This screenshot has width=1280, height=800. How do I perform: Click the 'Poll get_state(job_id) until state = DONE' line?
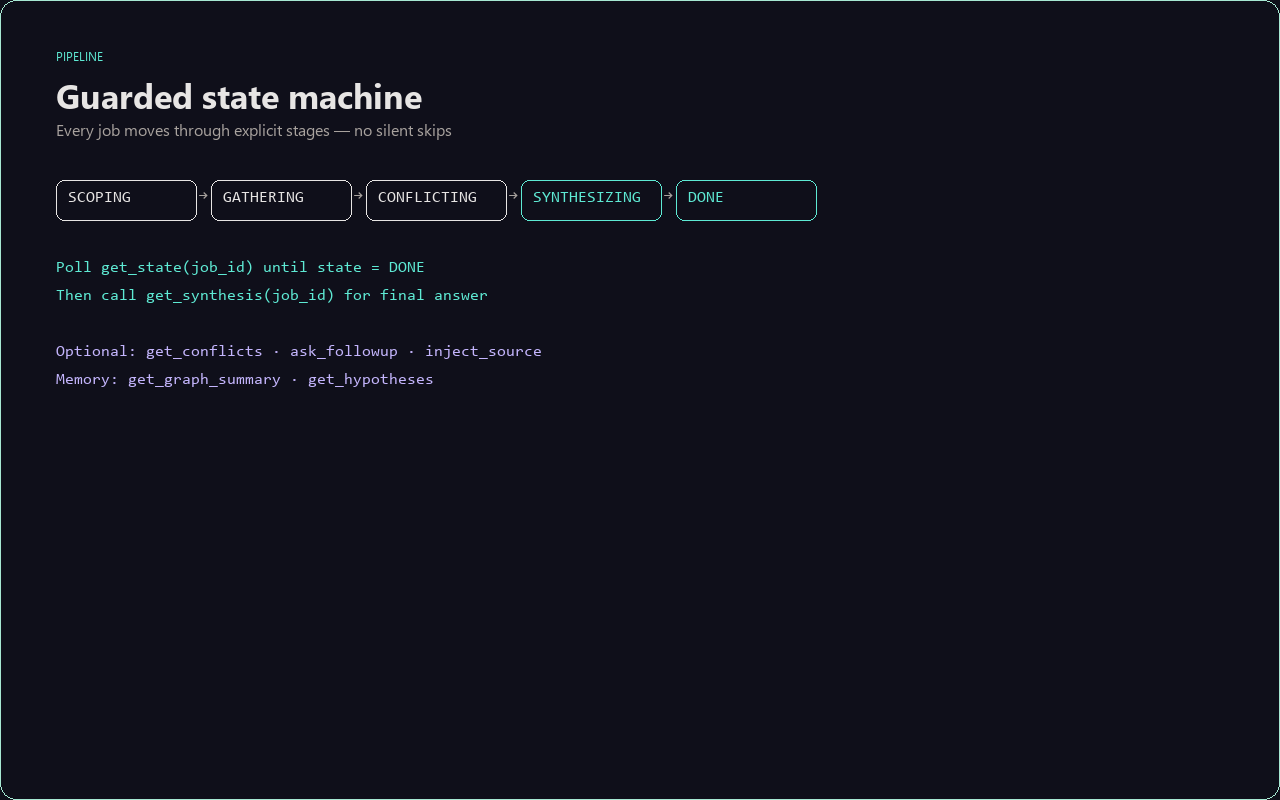[240, 267]
